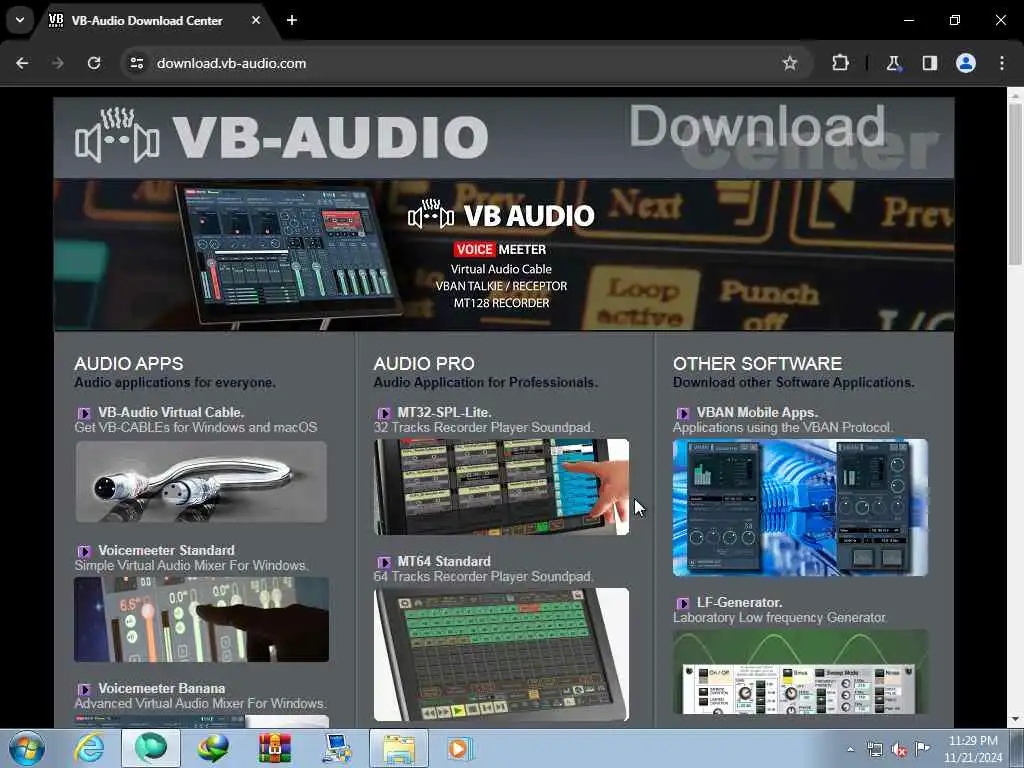
Task: Click 'Applications using the VBAN Protocol.' text
Action: (x=782, y=428)
